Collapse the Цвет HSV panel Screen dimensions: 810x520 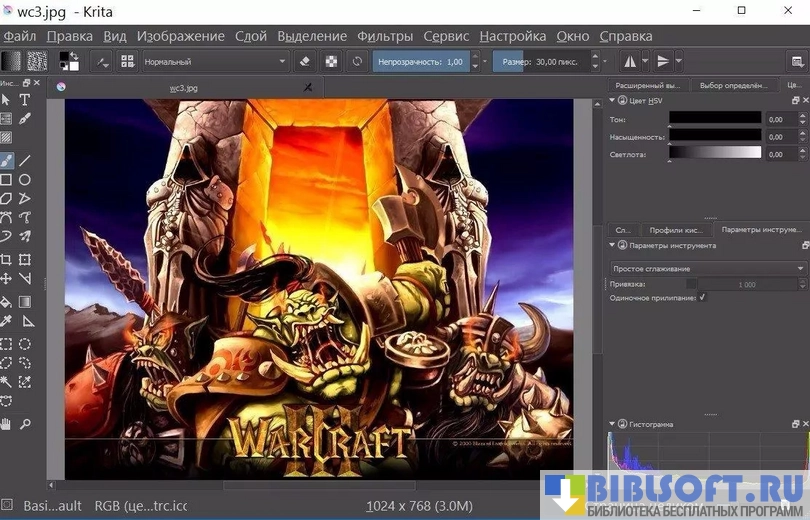coord(612,101)
